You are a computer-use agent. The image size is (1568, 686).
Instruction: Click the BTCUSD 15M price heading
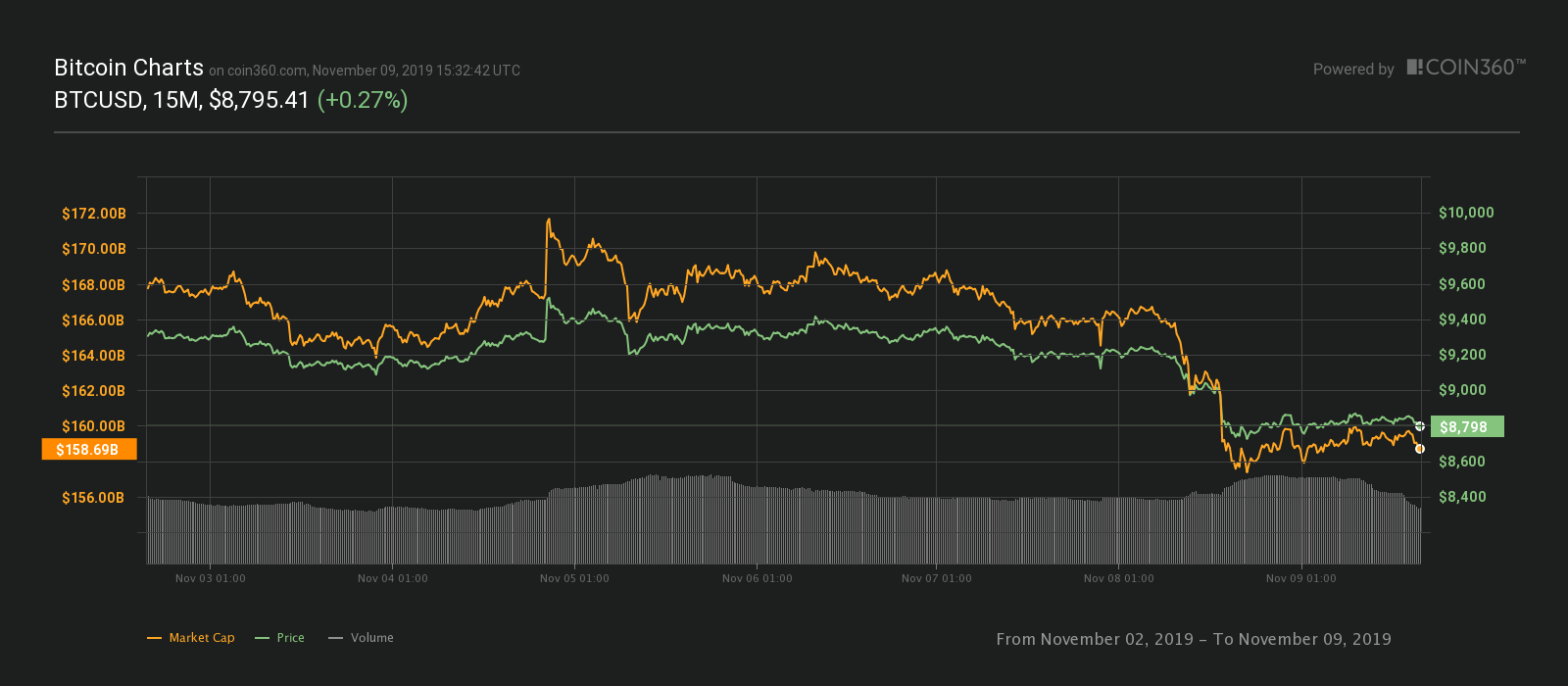181,100
